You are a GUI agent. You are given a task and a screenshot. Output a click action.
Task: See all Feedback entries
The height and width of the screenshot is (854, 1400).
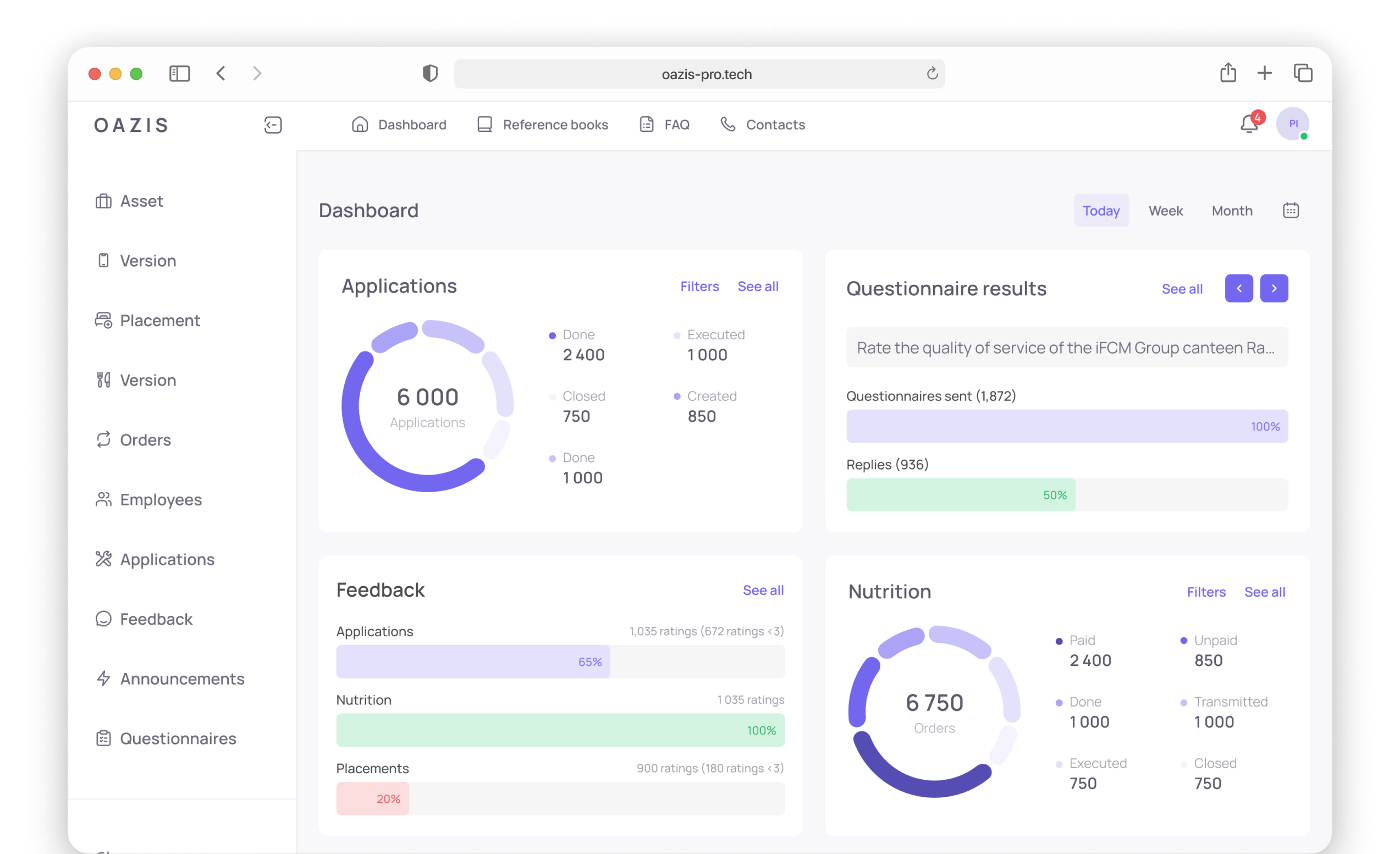point(763,590)
